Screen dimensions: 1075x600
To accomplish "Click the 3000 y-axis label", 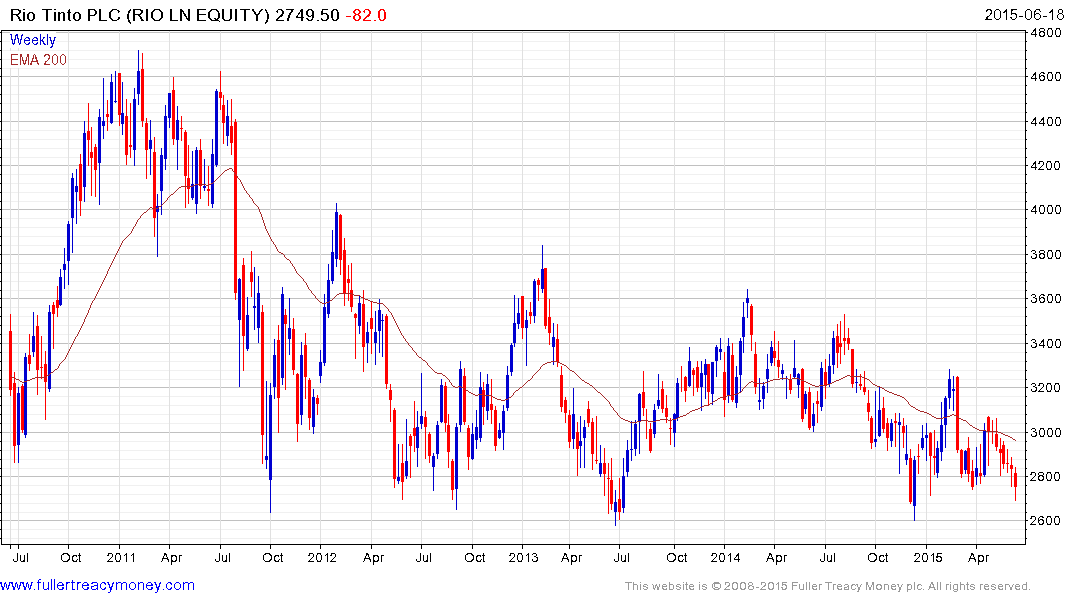I will point(1046,433).
